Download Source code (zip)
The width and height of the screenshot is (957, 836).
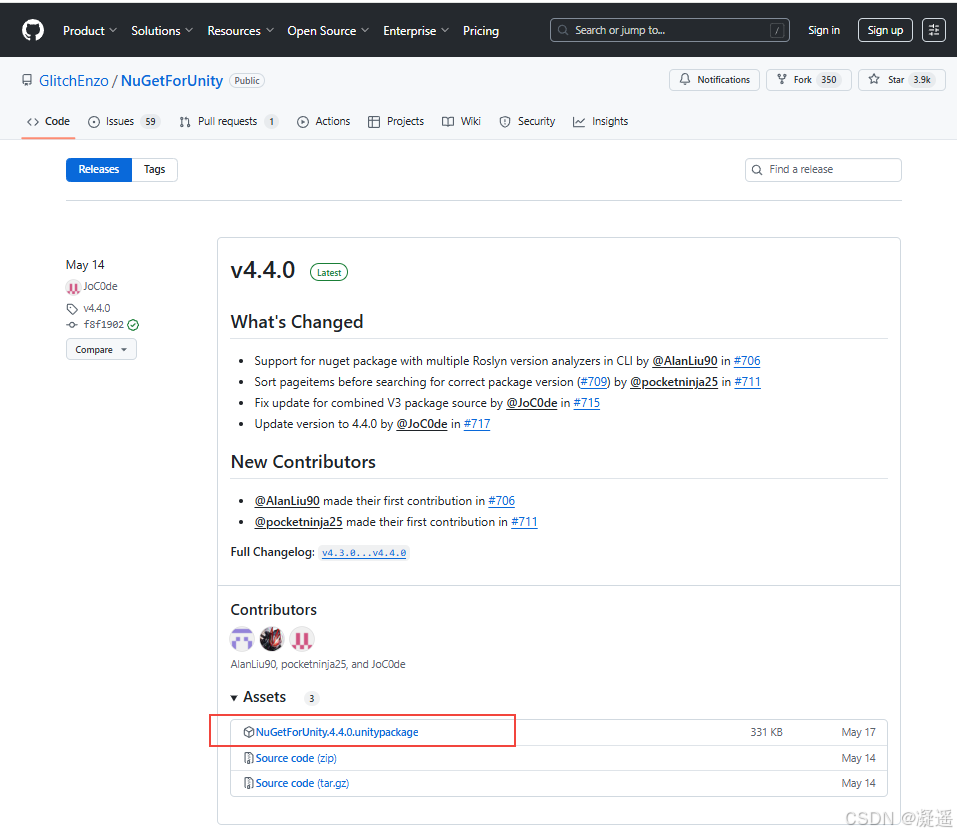(x=296, y=758)
